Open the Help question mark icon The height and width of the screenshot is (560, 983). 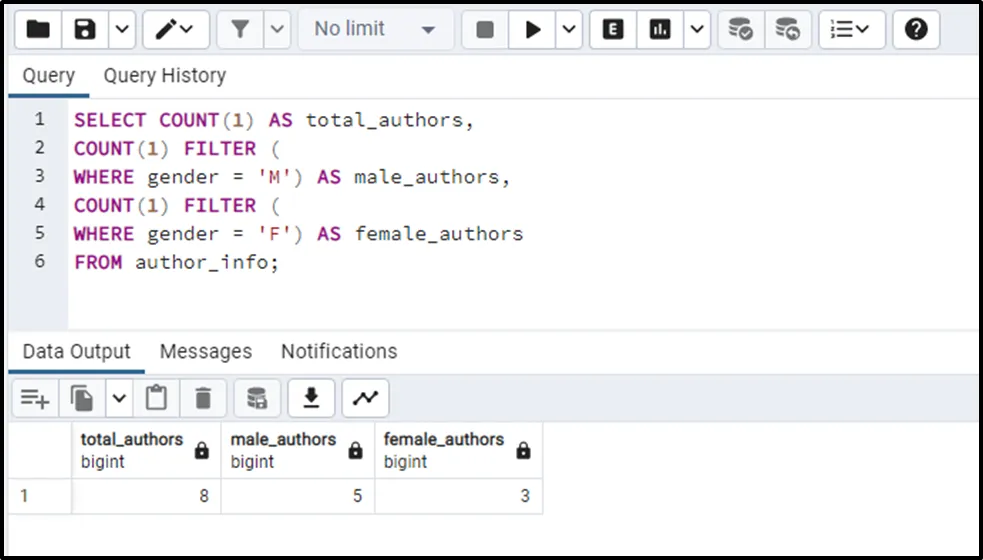click(x=916, y=30)
